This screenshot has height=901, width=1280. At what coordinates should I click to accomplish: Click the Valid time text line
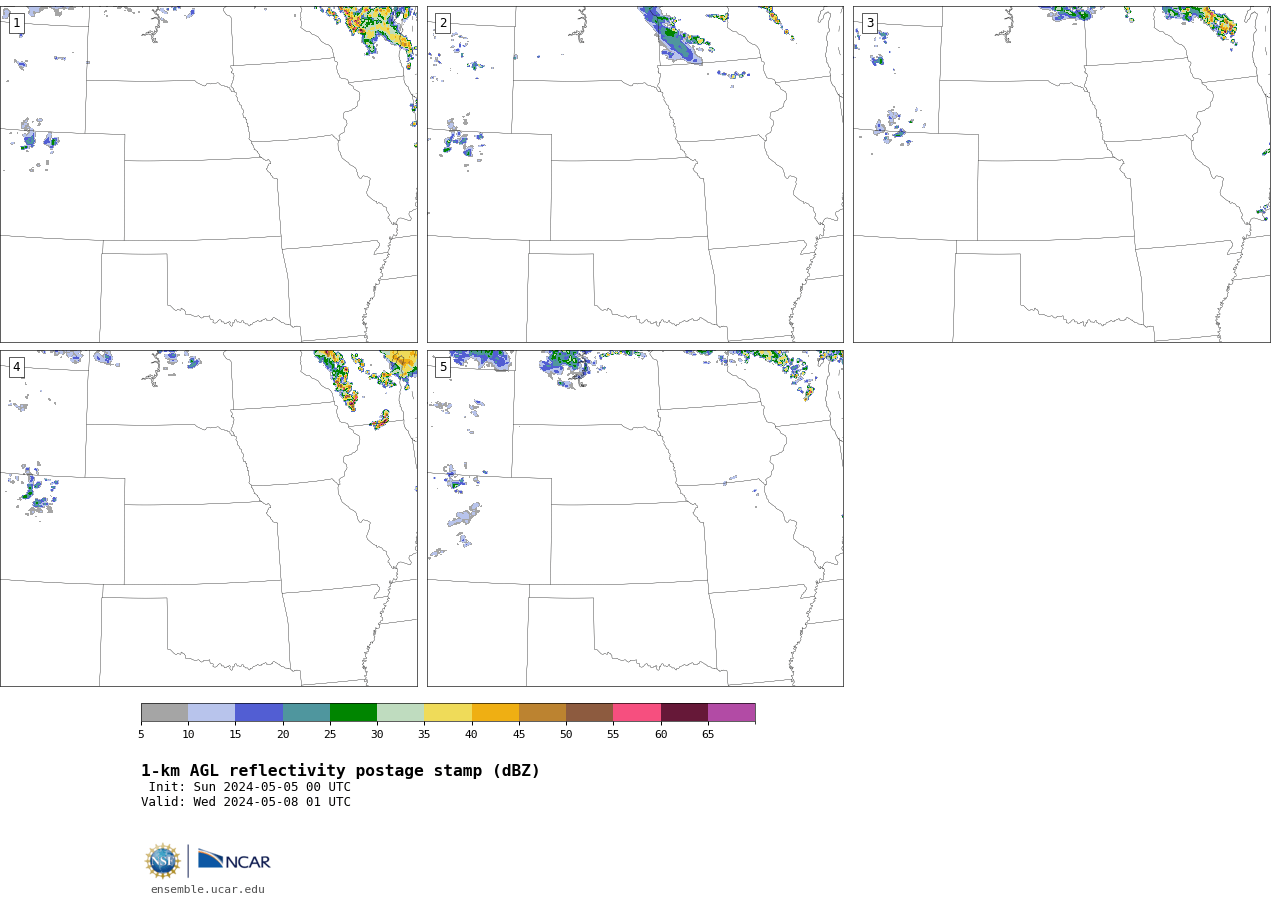point(246,802)
